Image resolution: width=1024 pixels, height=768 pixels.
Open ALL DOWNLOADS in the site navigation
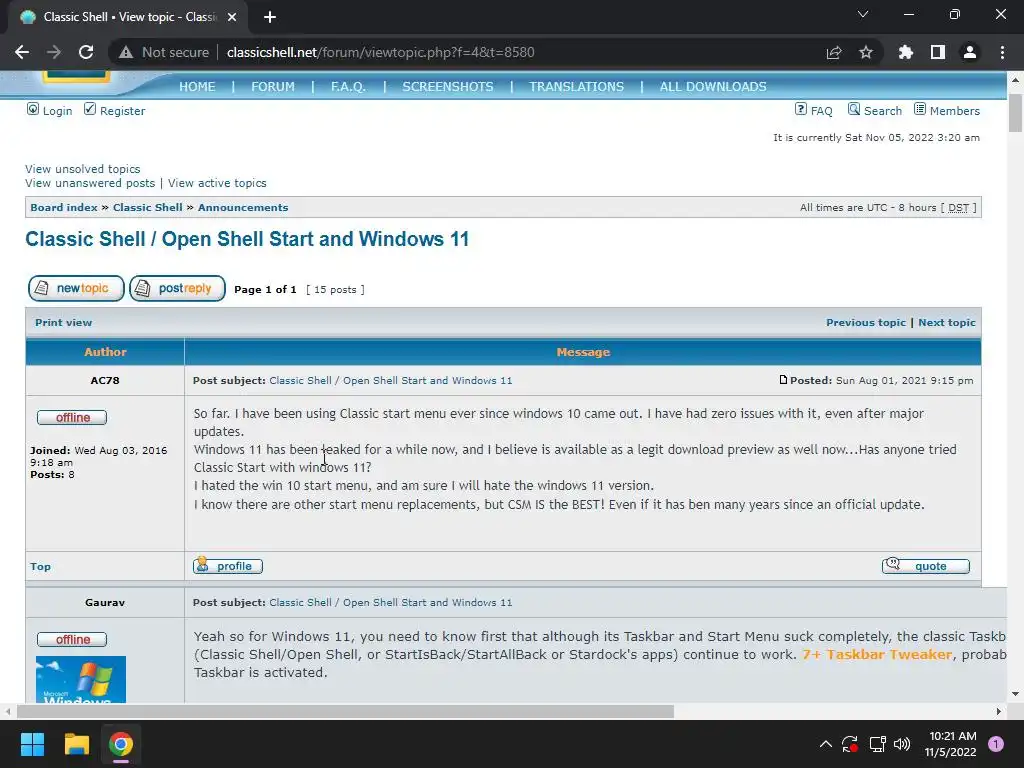(x=713, y=86)
